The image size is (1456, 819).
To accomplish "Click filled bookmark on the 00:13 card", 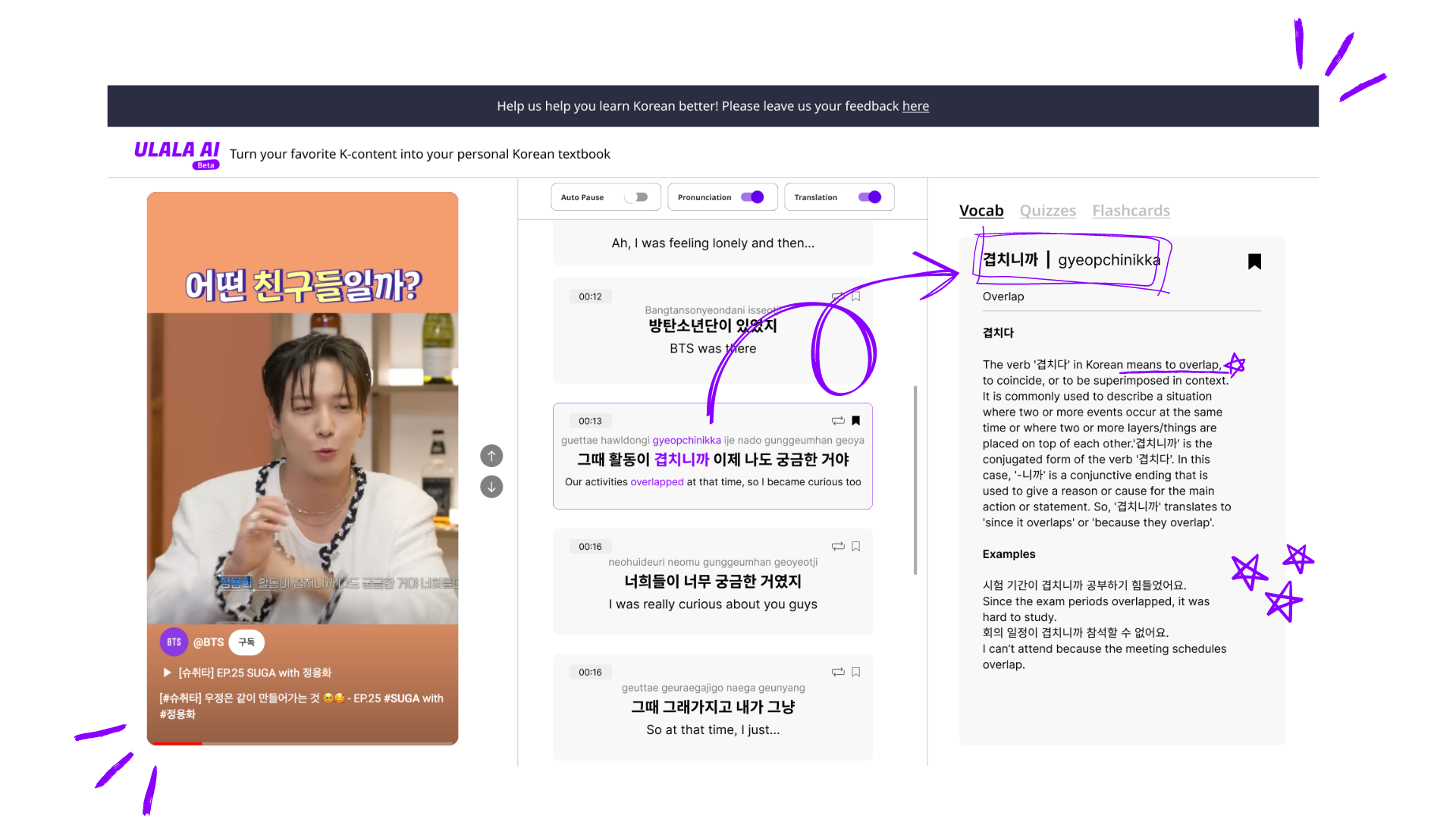I will (x=856, y=421).
